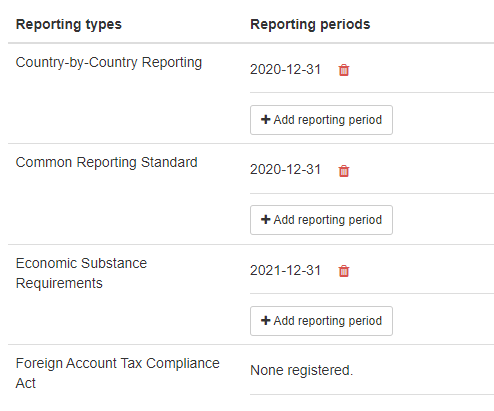Click the 2021-12-31 reporting period date

point(285,270)
